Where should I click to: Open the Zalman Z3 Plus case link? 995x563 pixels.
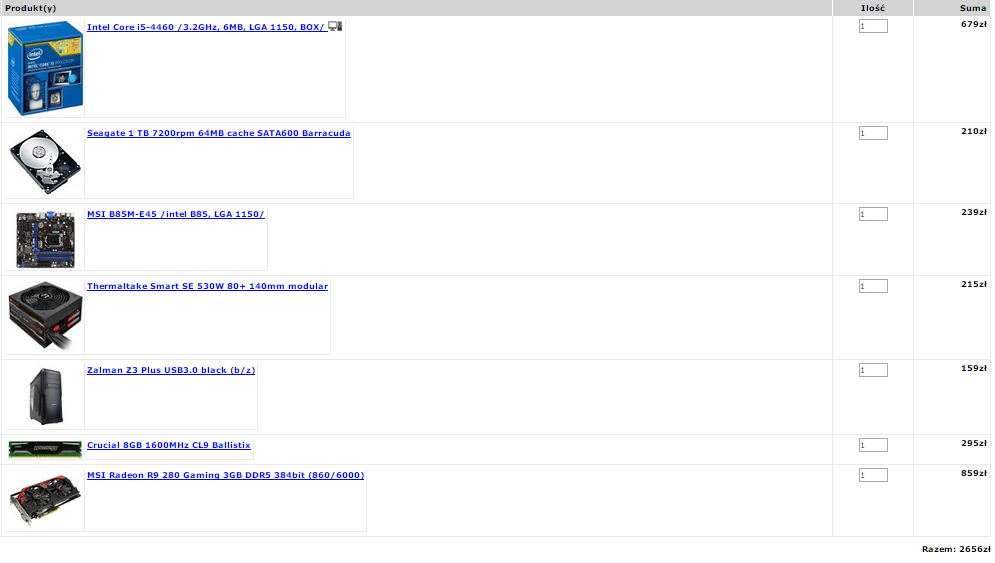[171, 370]
